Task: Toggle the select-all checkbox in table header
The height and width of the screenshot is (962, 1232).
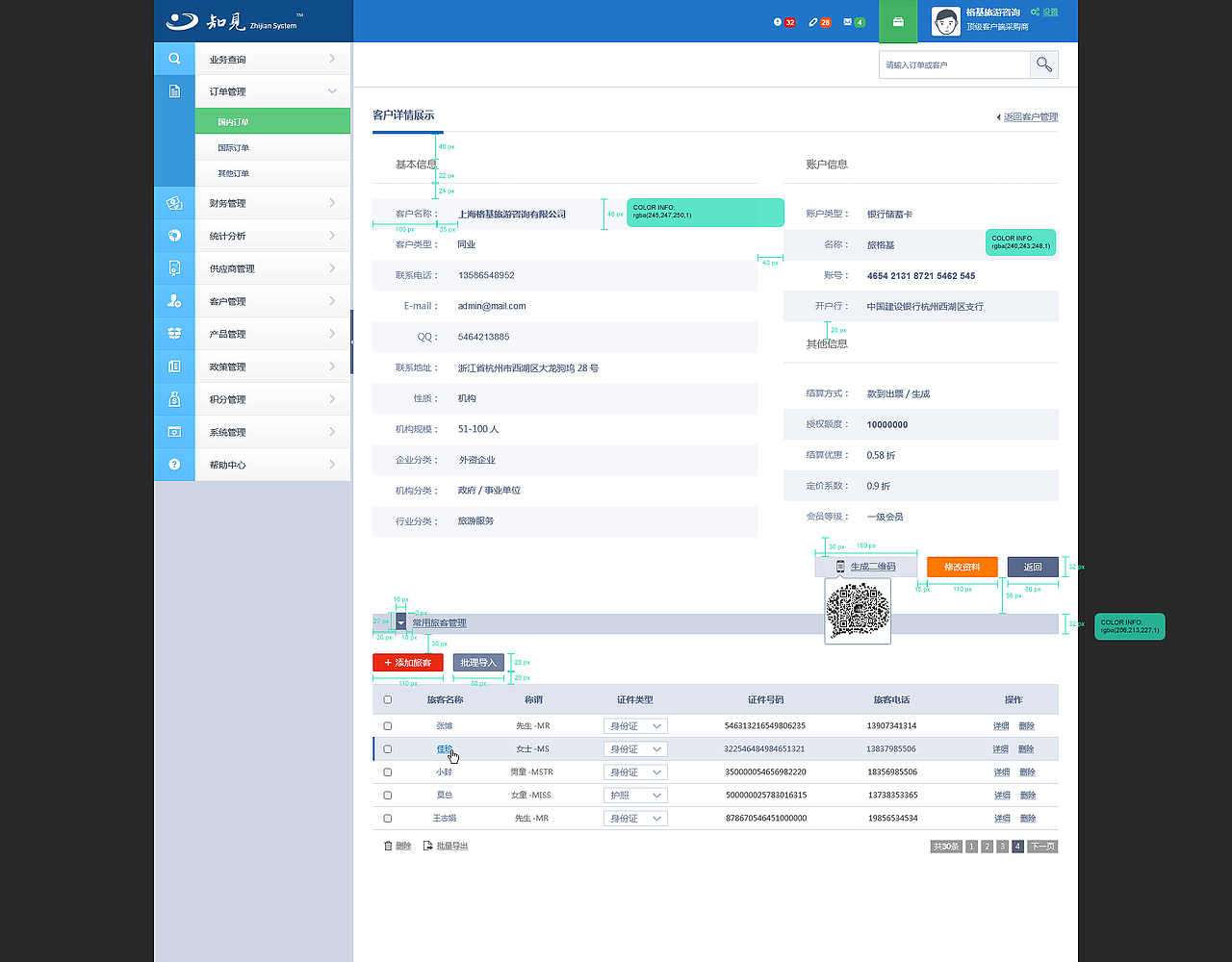Action: [388, 699]
